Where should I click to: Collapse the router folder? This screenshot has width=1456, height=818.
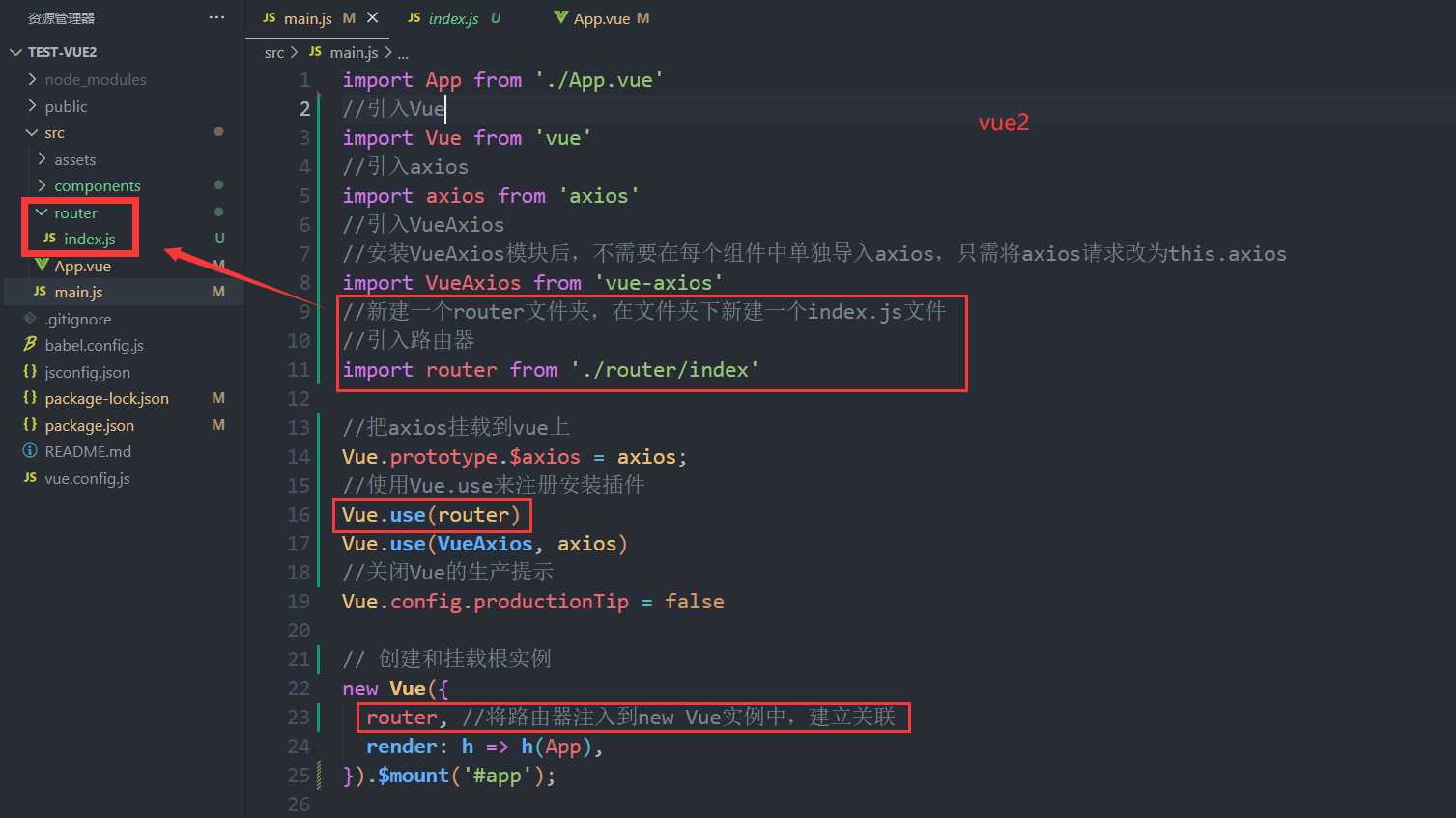pos(42,212)
